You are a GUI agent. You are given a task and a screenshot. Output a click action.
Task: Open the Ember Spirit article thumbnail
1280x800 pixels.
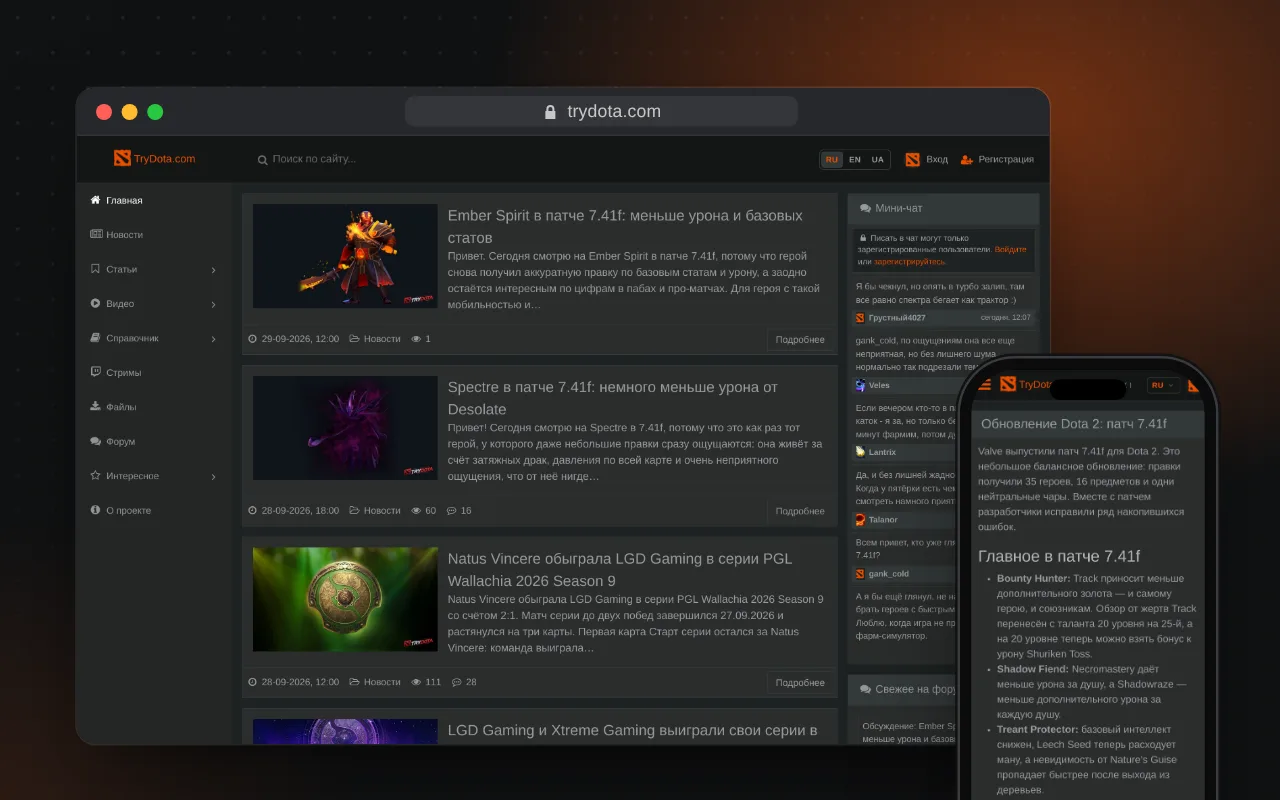click(345, 256)
